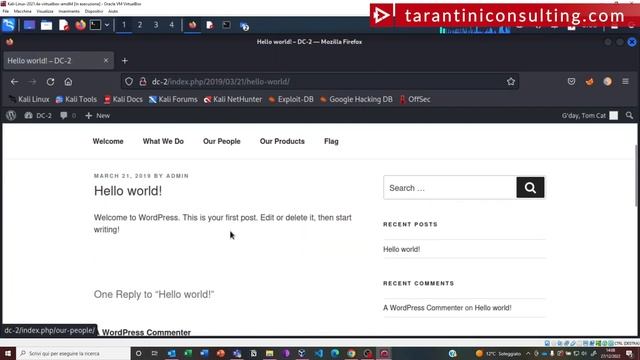Screen dimensions: 640x360
Task: Open Google Chrome from Windows taskbar
Action: [351, 353]
